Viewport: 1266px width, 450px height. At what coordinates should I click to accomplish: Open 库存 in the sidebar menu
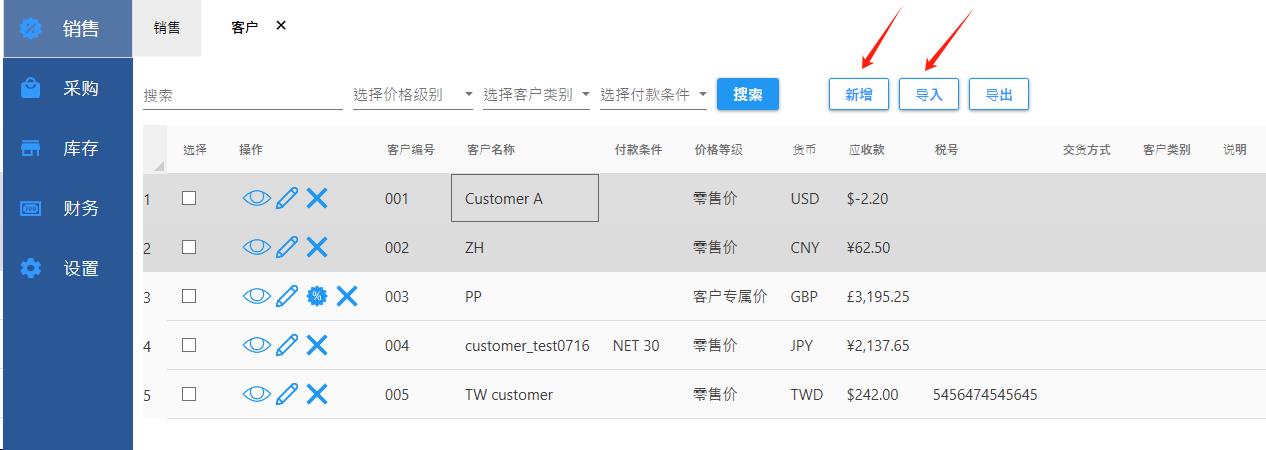click(x=80, y=149)
